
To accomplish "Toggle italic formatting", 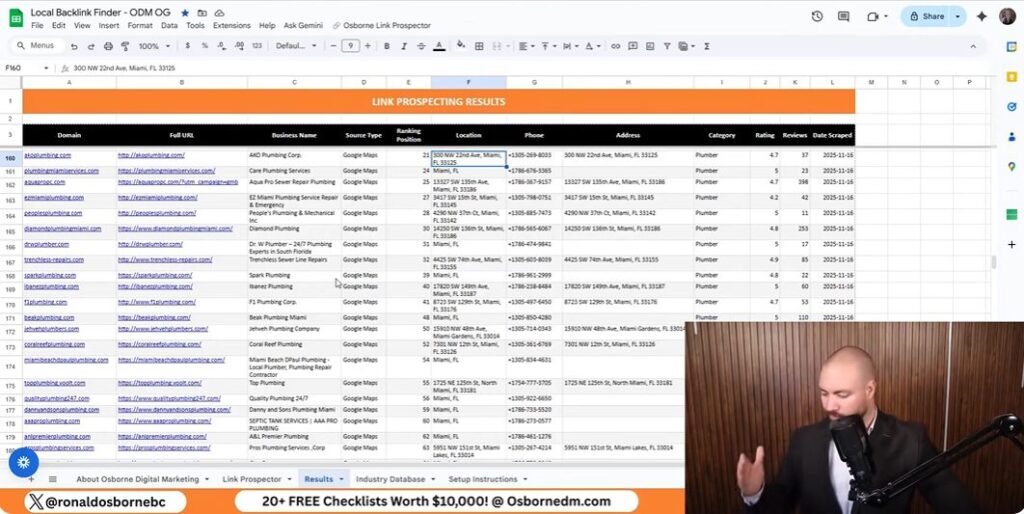I will pos(404,46).
